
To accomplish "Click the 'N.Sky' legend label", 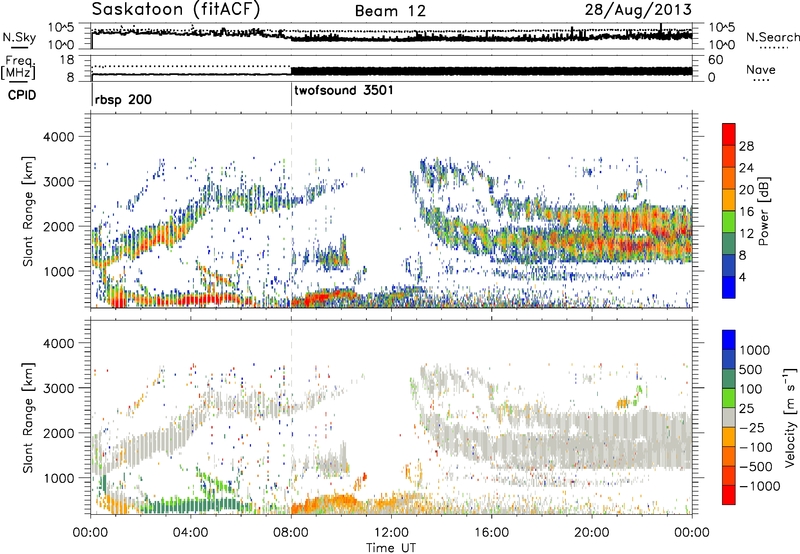I will coord(19,37).
